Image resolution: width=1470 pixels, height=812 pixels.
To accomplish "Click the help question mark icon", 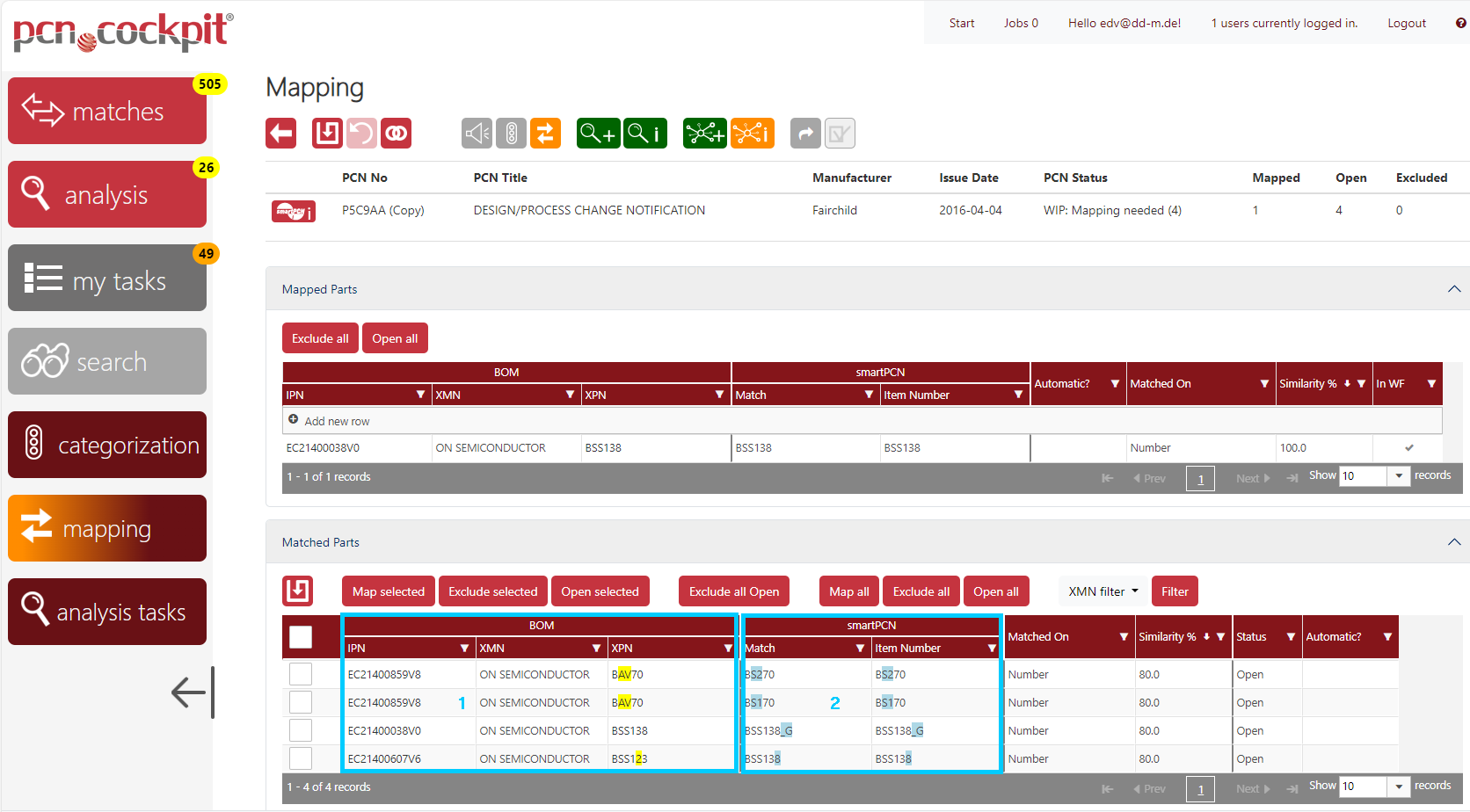I will coord(1460,24).
